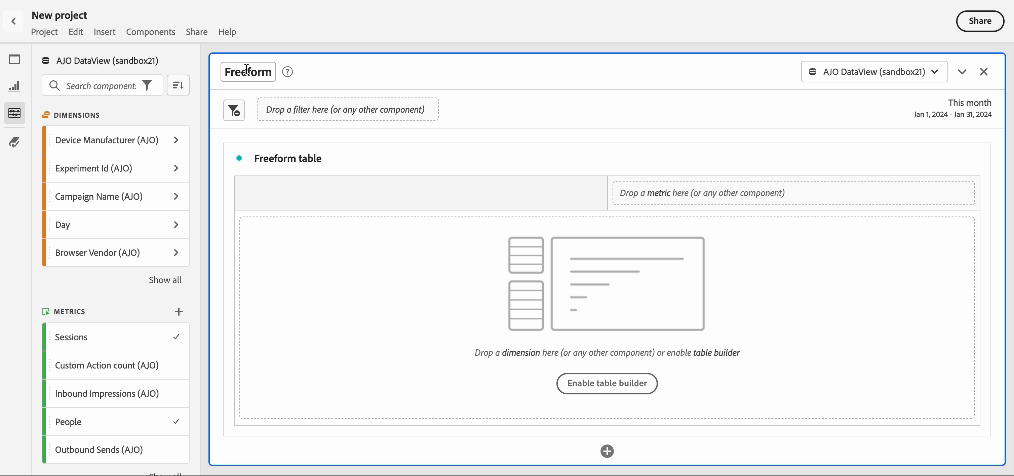Open the Components menu

click(x=151, y=32)
